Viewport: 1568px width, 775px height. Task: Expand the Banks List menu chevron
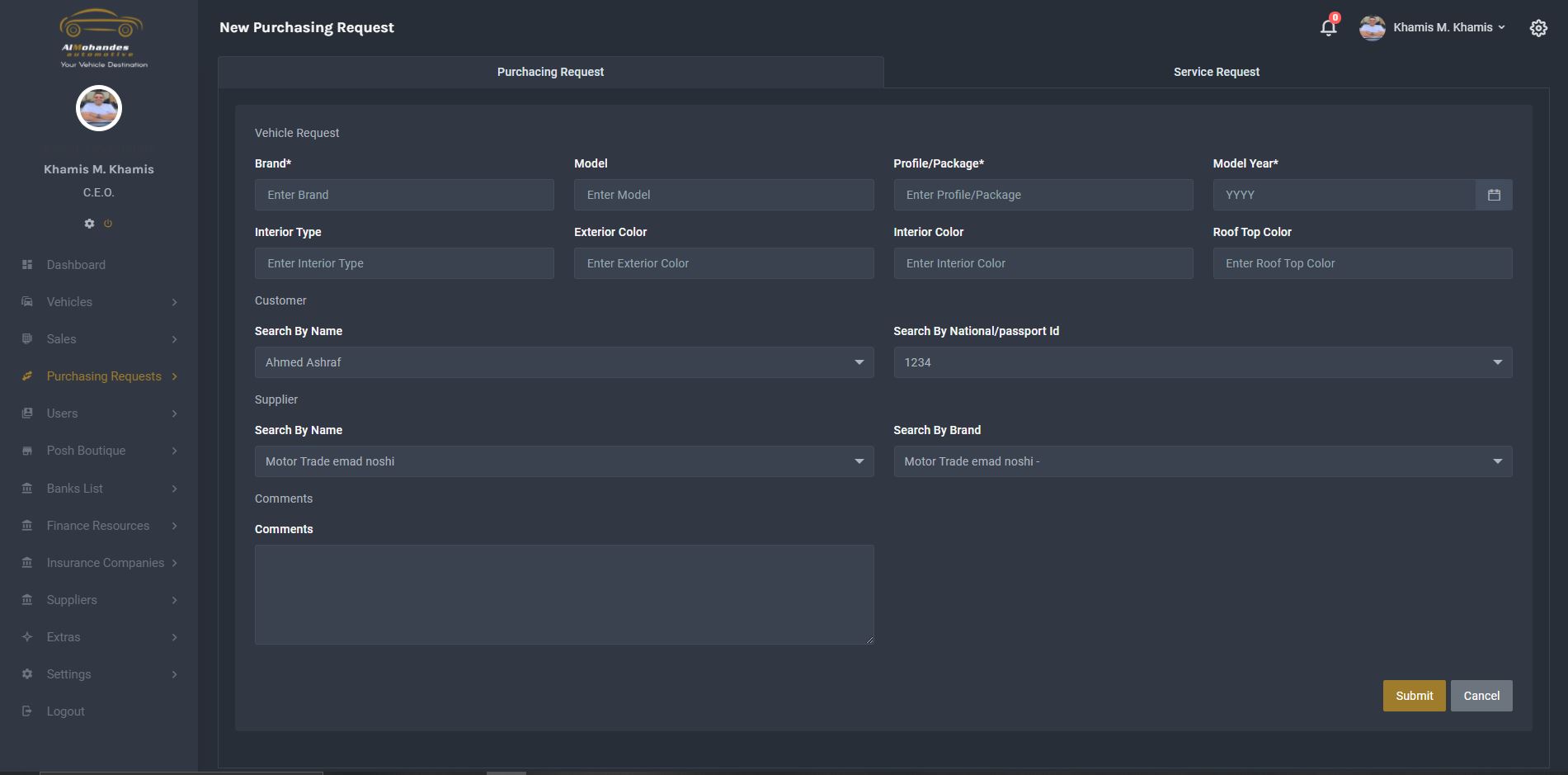click(174, 489)
